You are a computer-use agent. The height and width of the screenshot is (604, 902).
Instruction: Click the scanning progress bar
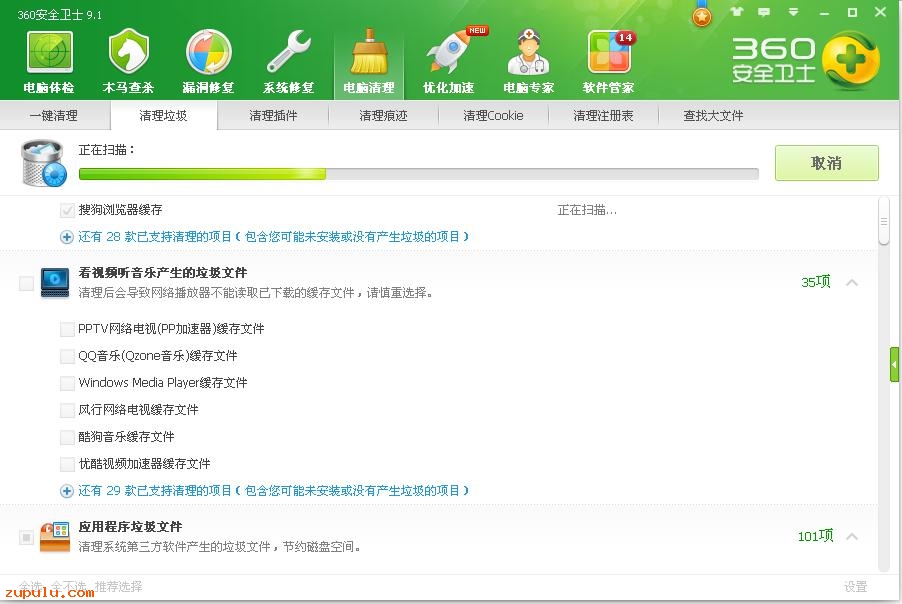(418, 174)
